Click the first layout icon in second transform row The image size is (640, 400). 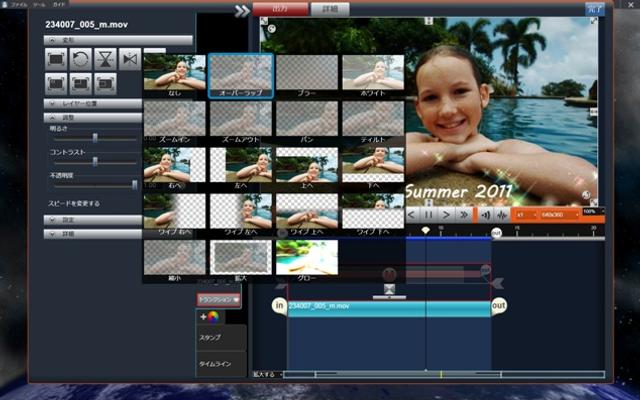tap(56, 84)
